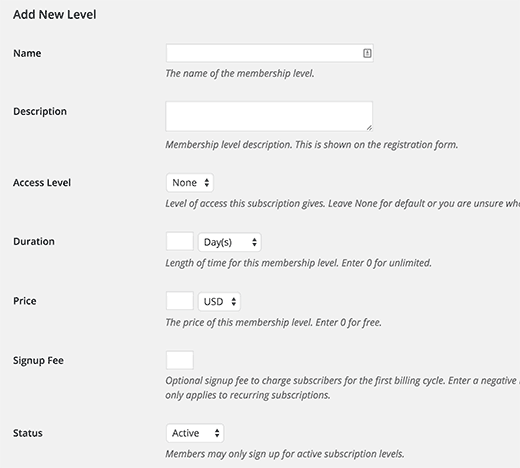Click the membership level name help text

click(240, 73)
